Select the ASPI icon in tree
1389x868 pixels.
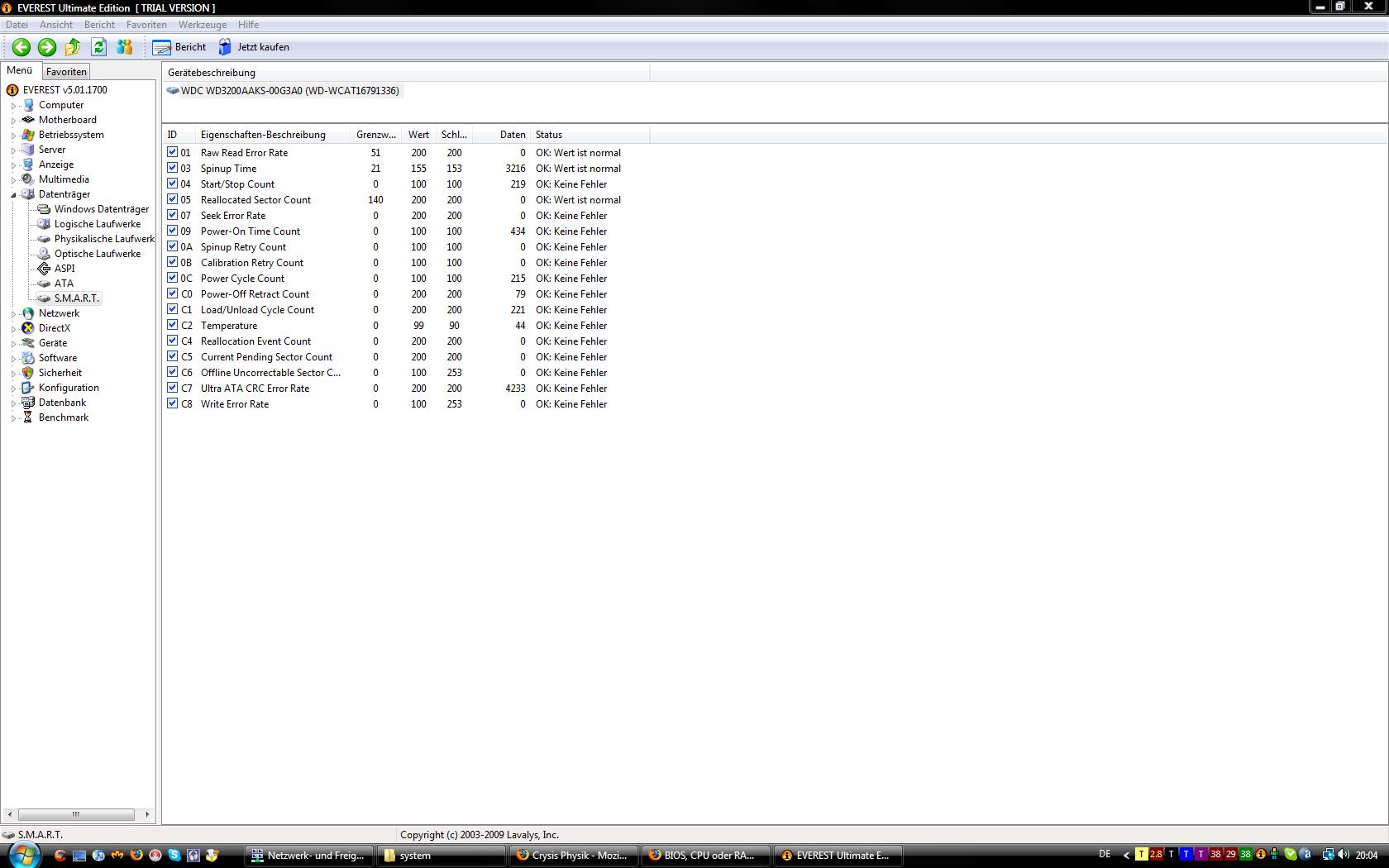[45, 269]
